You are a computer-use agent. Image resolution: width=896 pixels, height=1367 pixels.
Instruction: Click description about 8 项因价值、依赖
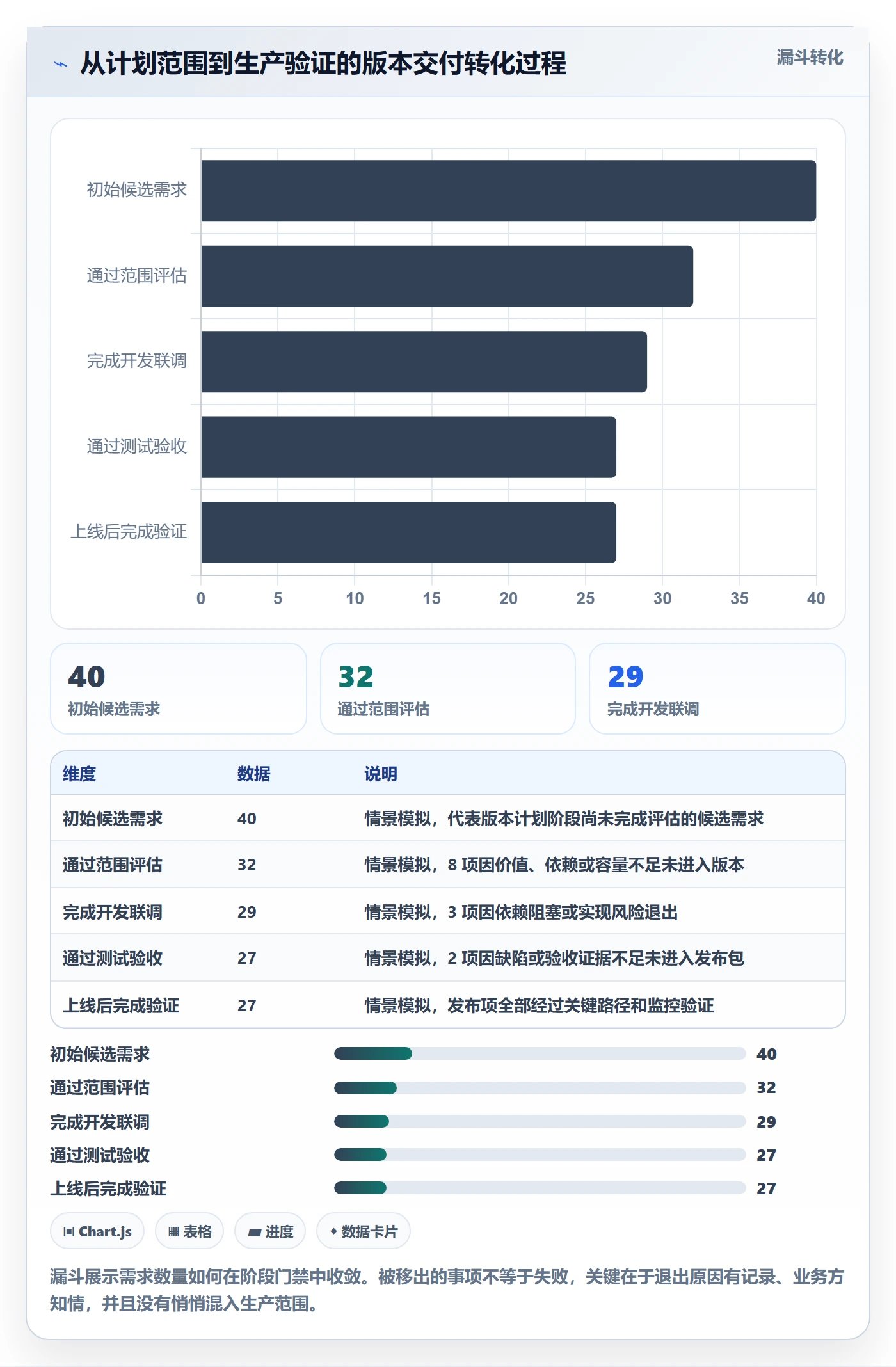click(554, 865)
